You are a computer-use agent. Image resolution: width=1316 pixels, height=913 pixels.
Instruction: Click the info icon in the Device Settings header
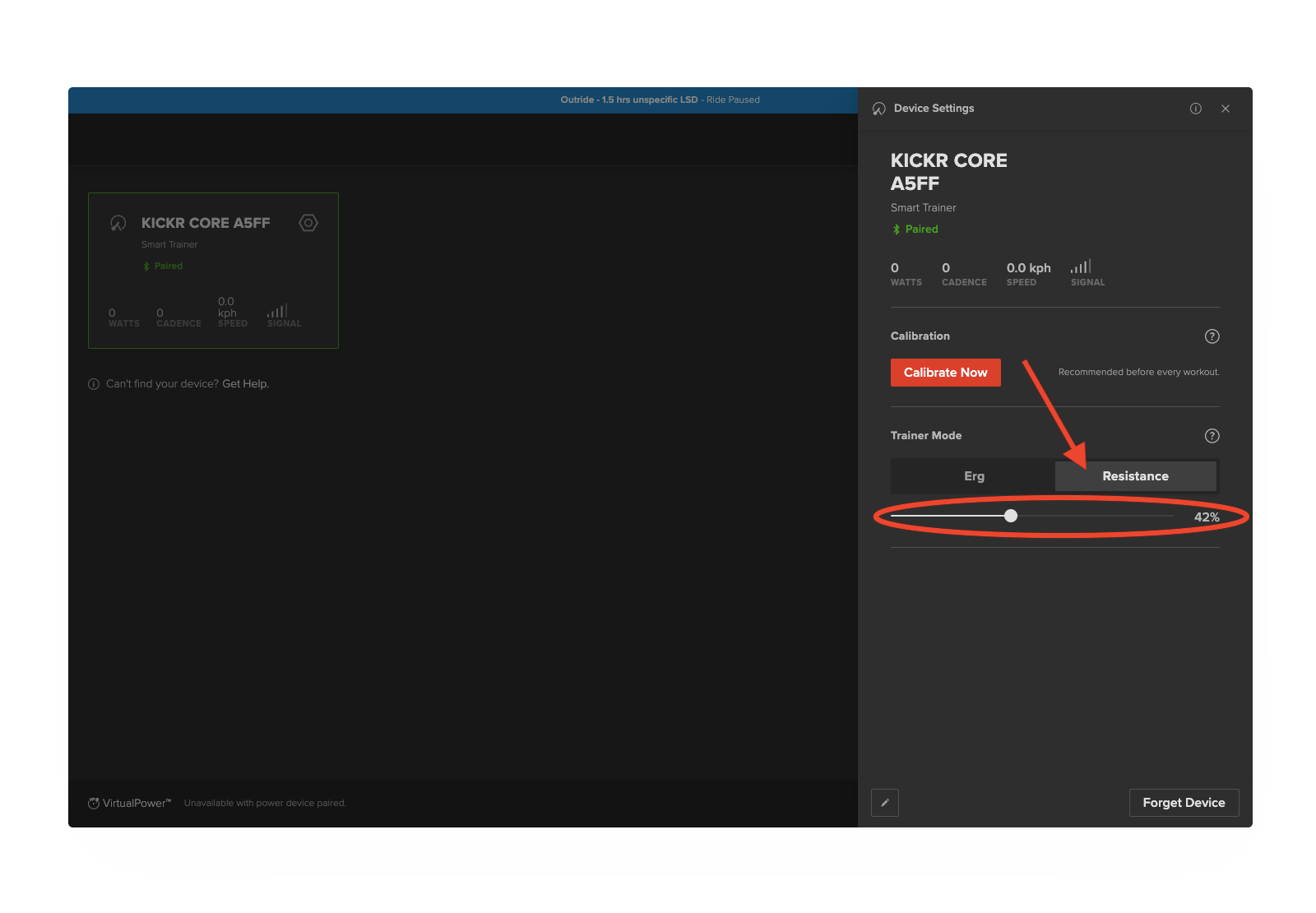pos(1196,109)
